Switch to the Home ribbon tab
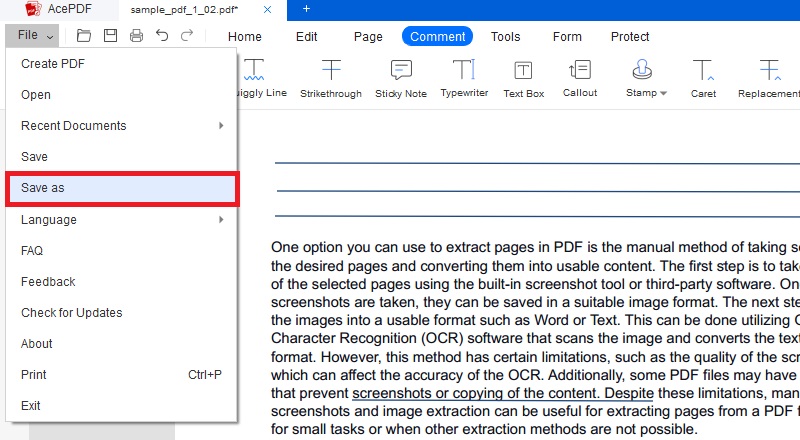The image size is (800, 440). tap(245, 37)
